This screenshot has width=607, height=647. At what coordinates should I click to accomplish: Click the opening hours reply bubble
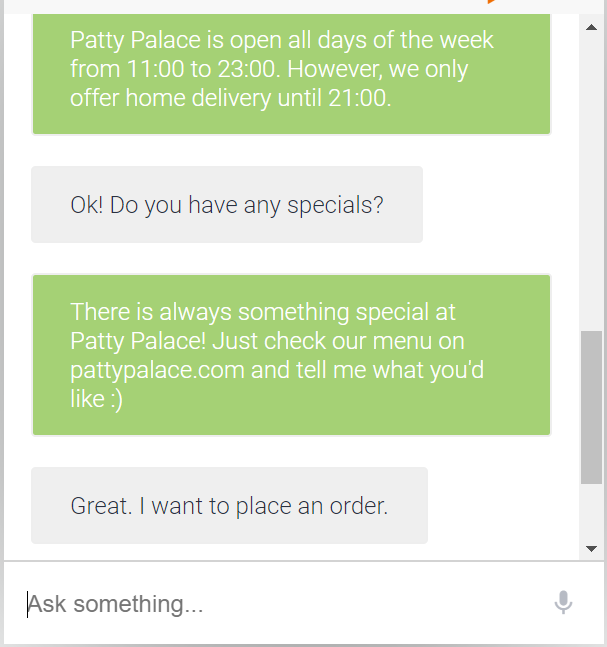[x=291, y=73]
